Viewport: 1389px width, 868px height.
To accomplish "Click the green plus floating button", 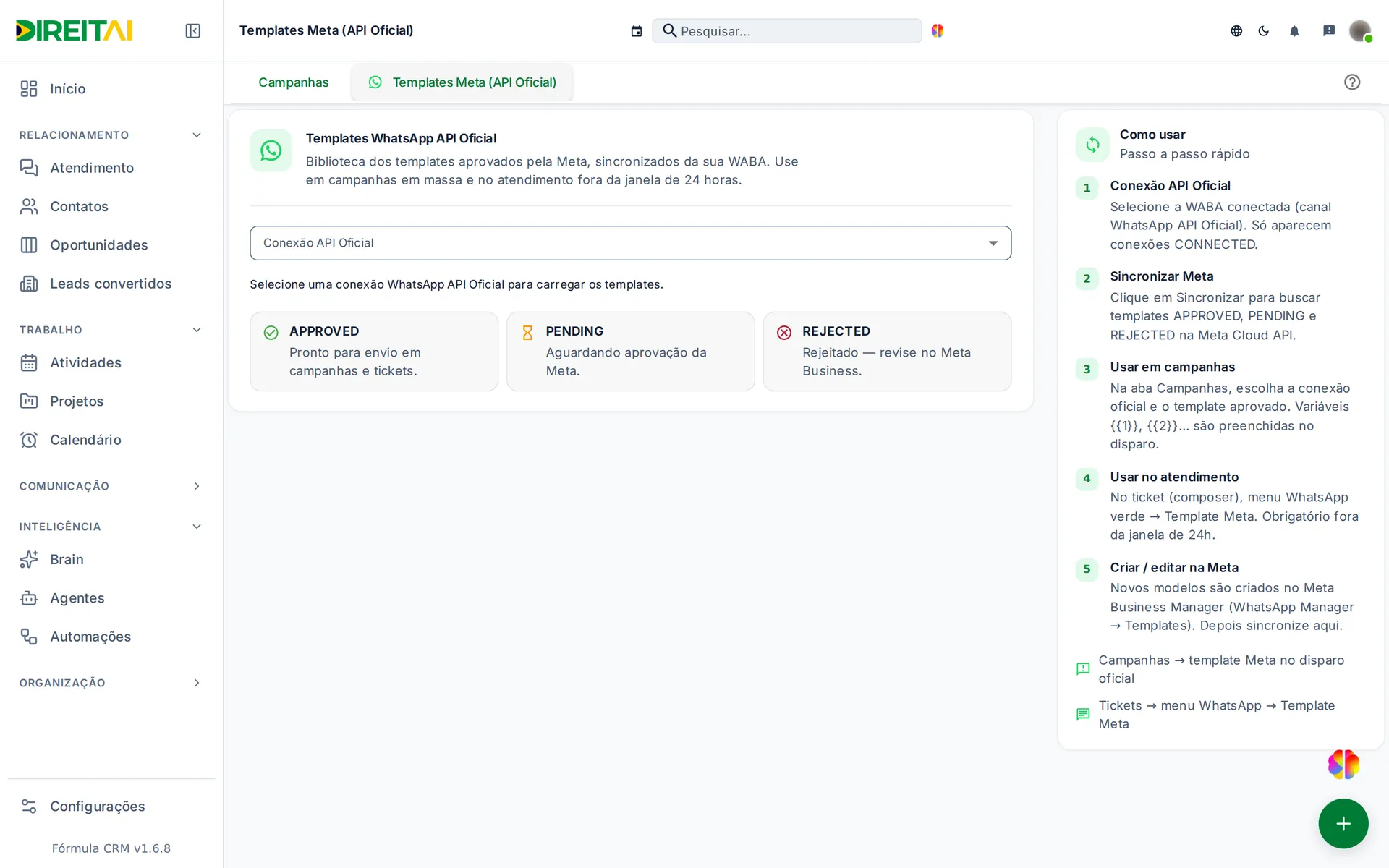I will (1343, 823).
